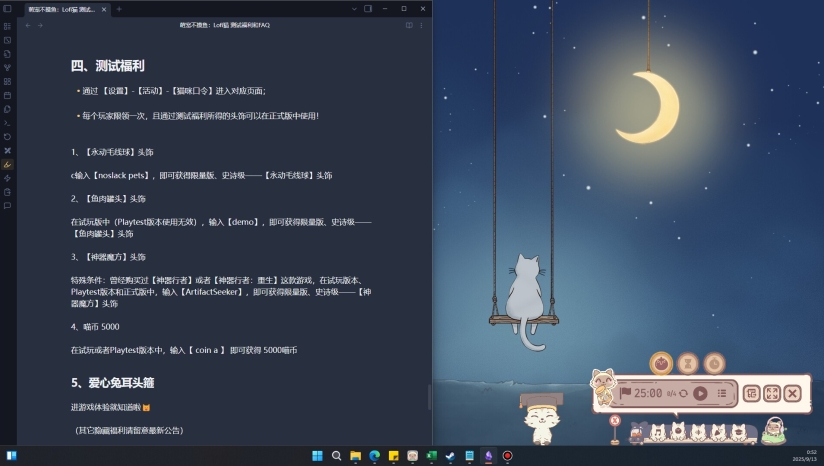Toggle the Obsidian left sidebar icon
The image size is (824, 466).
click(7, 8)
